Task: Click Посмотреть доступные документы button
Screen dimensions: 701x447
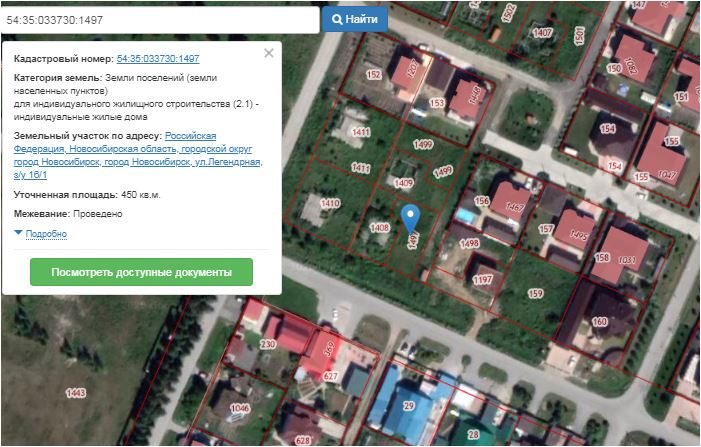Action: 141,272
